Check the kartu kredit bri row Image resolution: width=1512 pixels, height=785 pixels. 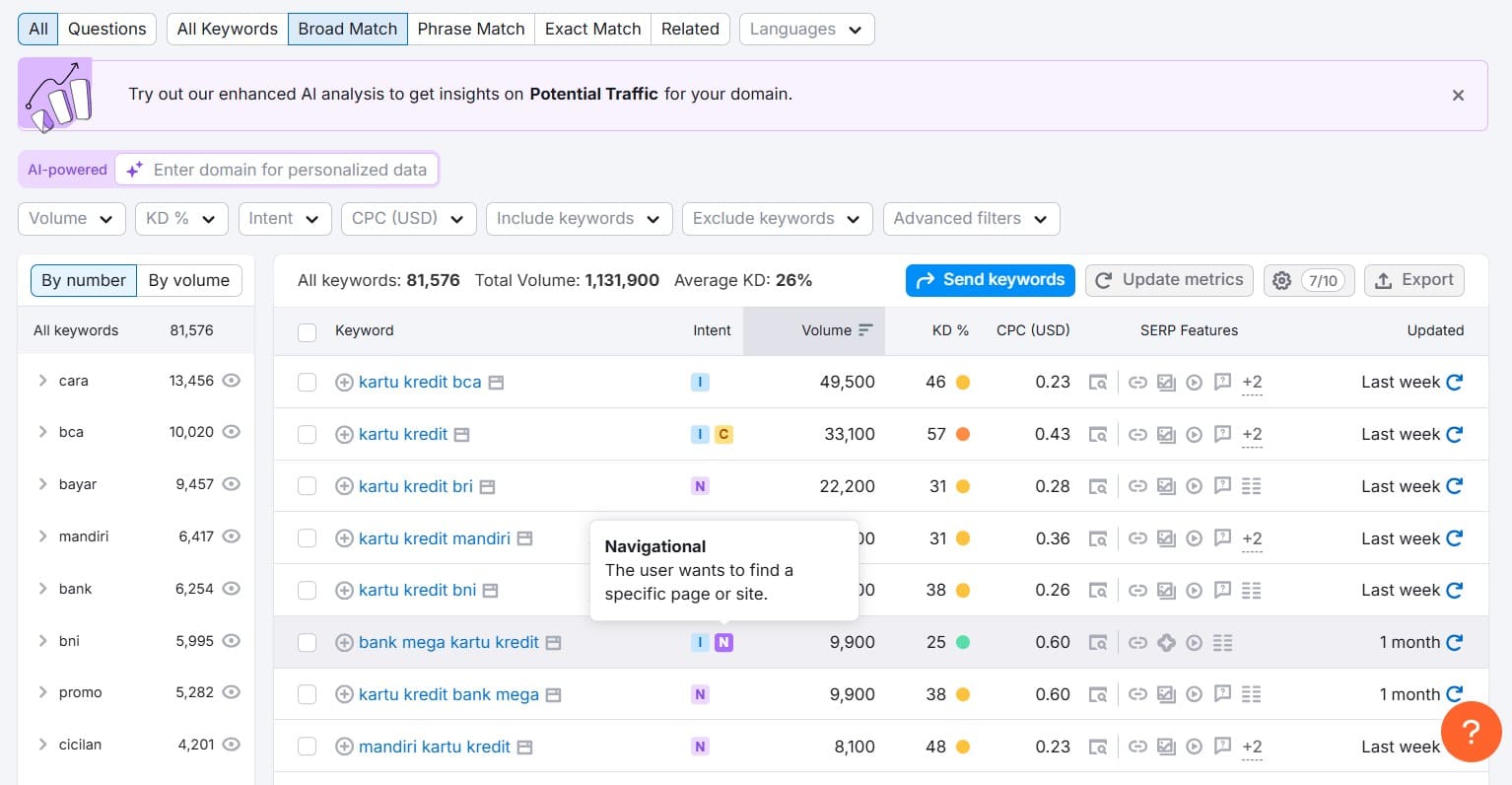coord(308,486)
